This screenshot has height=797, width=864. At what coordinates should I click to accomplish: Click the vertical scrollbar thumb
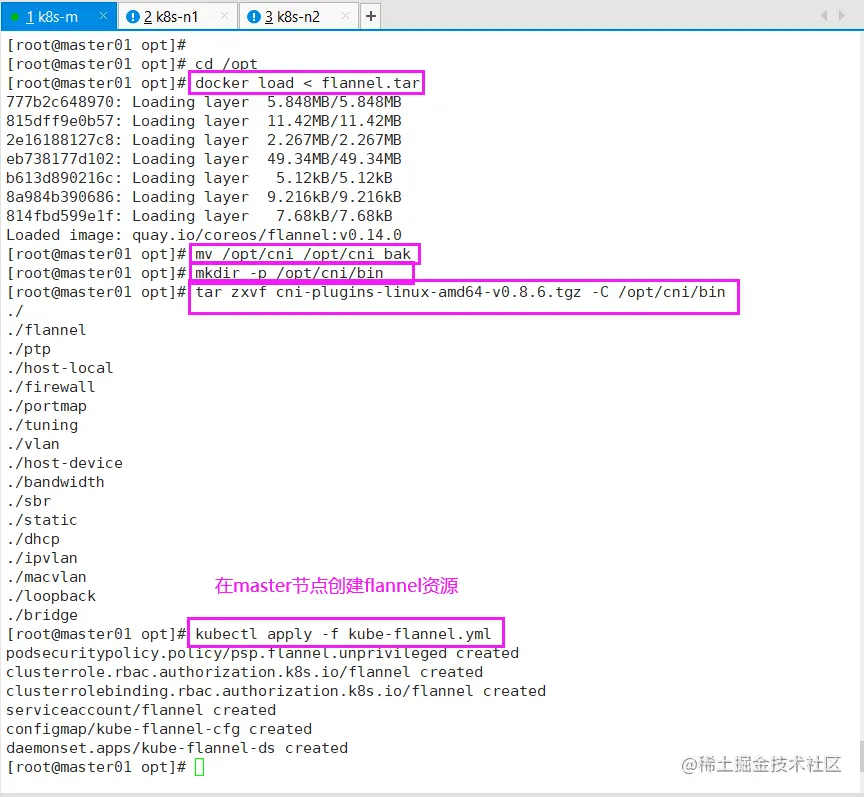click(x=861, y=756)
